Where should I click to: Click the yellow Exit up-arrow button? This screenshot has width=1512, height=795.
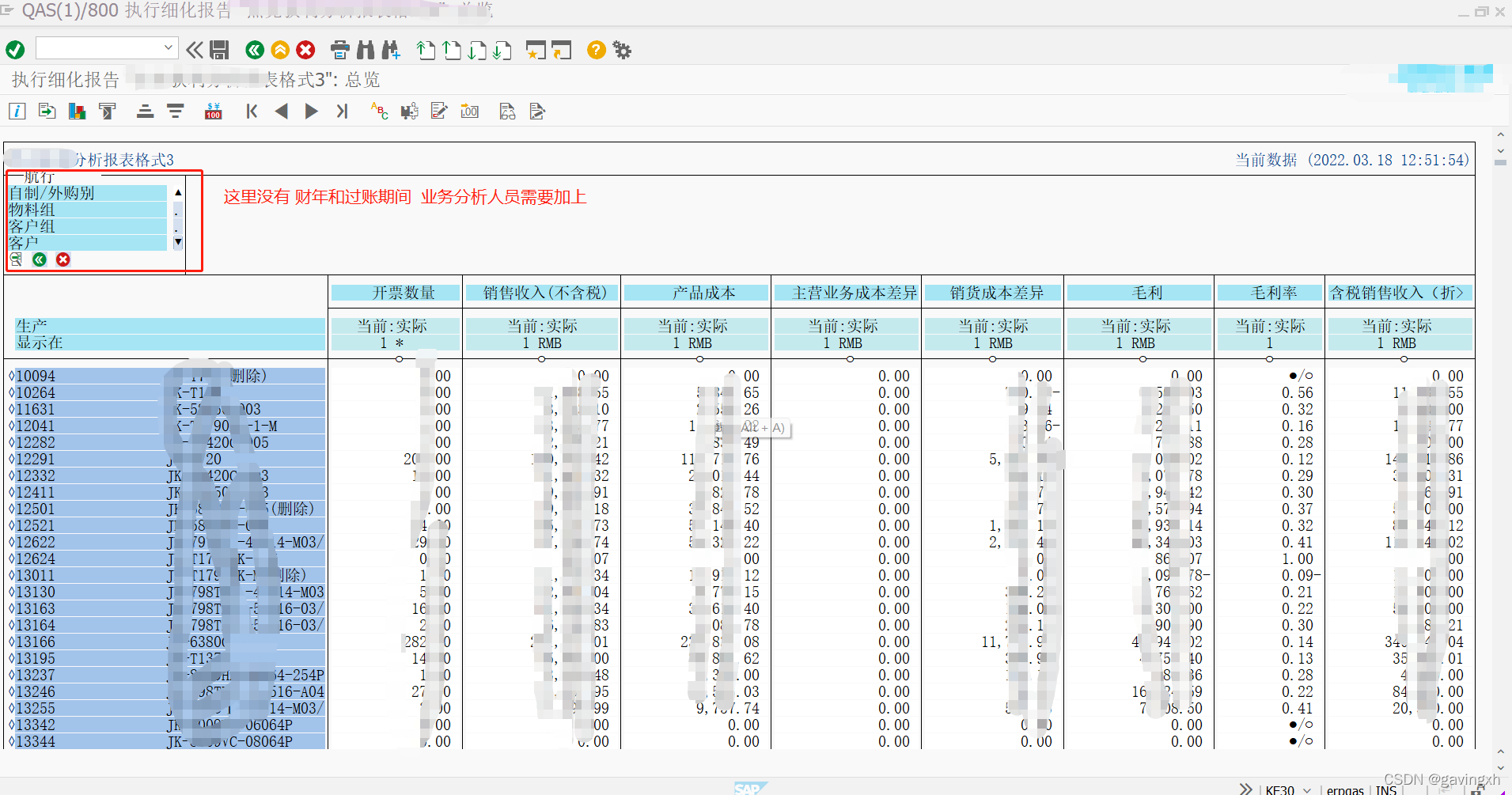pos(280,50)
